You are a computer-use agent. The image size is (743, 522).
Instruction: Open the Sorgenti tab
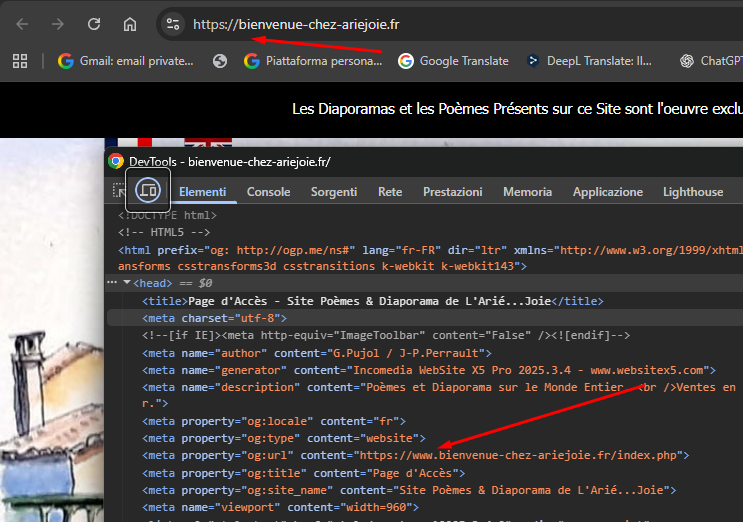(333, 192)
